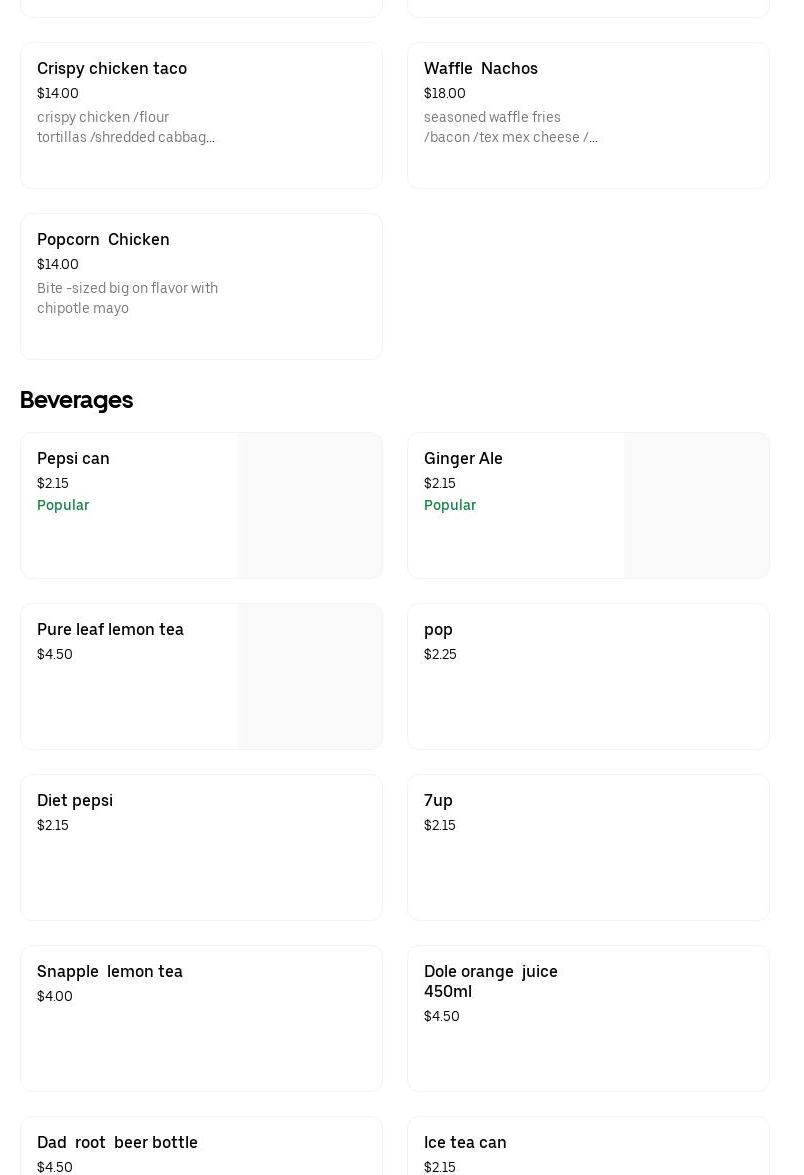Viewport: 804px width, 1175px height.
Task: Click the Ginger Ale image placeholder
Action: 697,506
